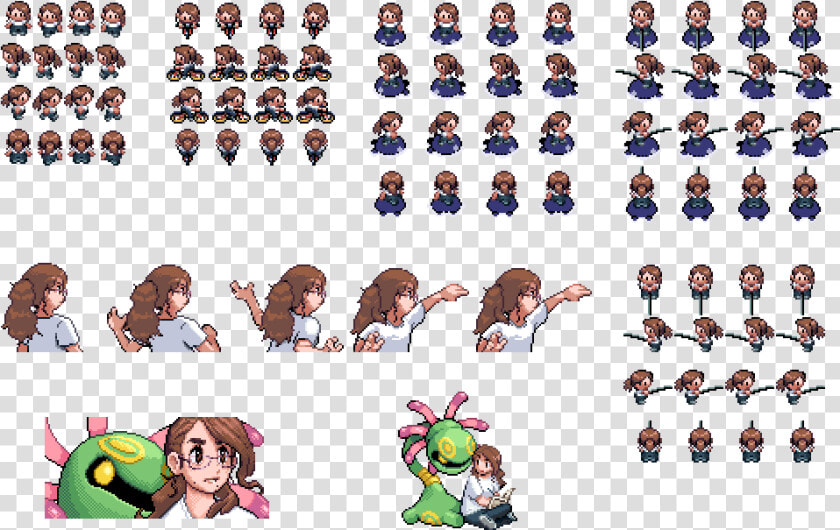The height and width of the screenshot is (530, 840).
Task: Select the final throwing frame with arm outstretched
Action: (x=533, y=310)
